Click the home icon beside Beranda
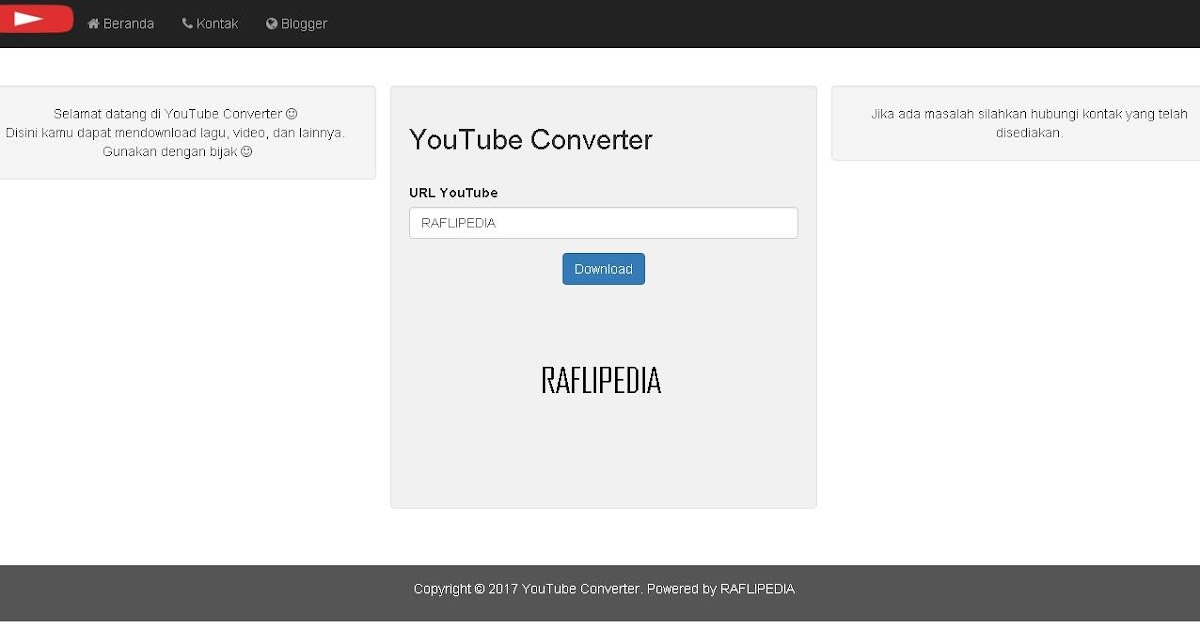Screen dimensions: 1200x630 click(94, 23)
